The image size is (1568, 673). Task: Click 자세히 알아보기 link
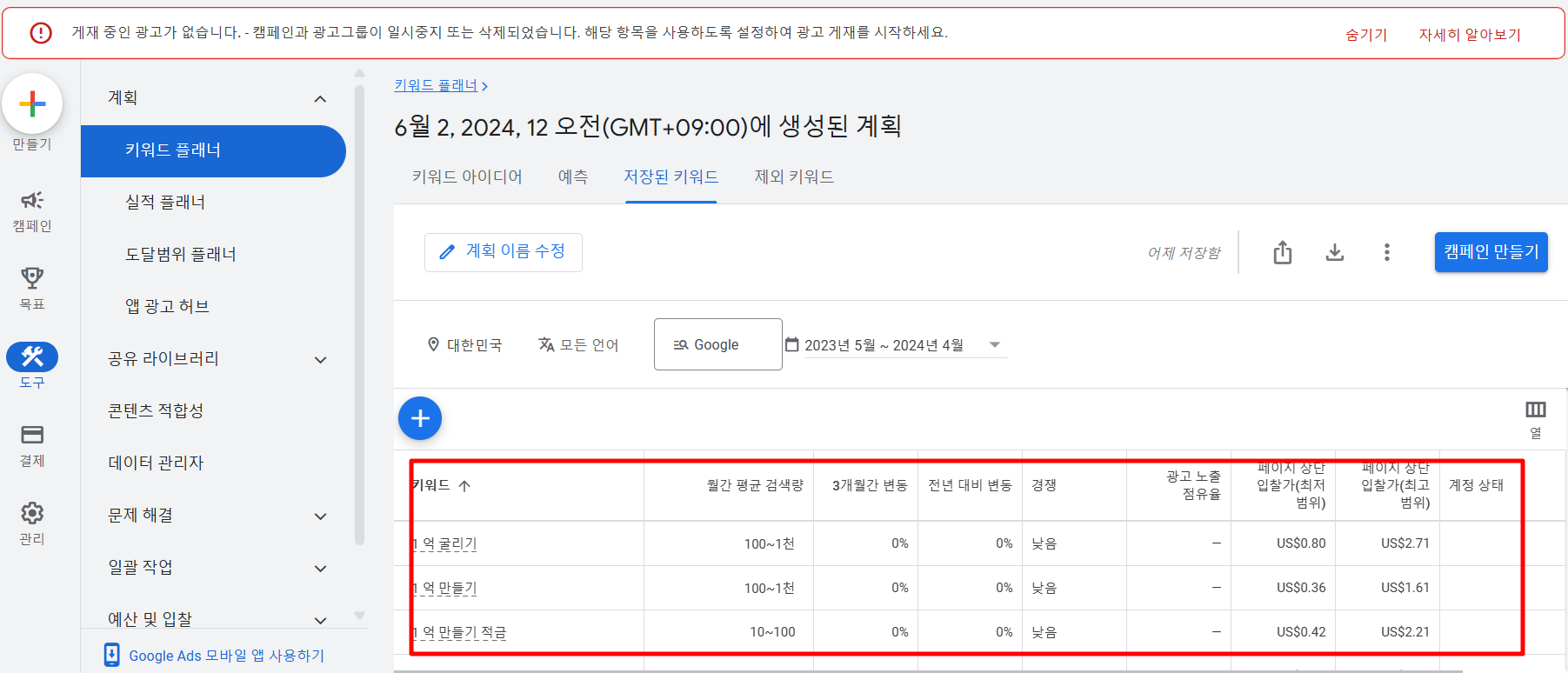click(x=1470, y=35)
